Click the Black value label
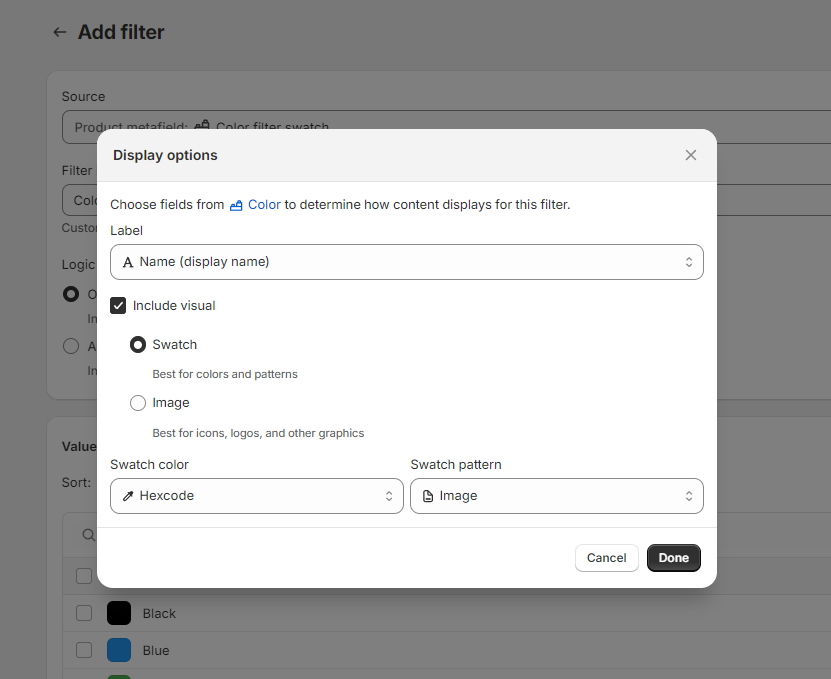Image resolution: width=831 pixels, height=679 pixels. coord(159,614)
